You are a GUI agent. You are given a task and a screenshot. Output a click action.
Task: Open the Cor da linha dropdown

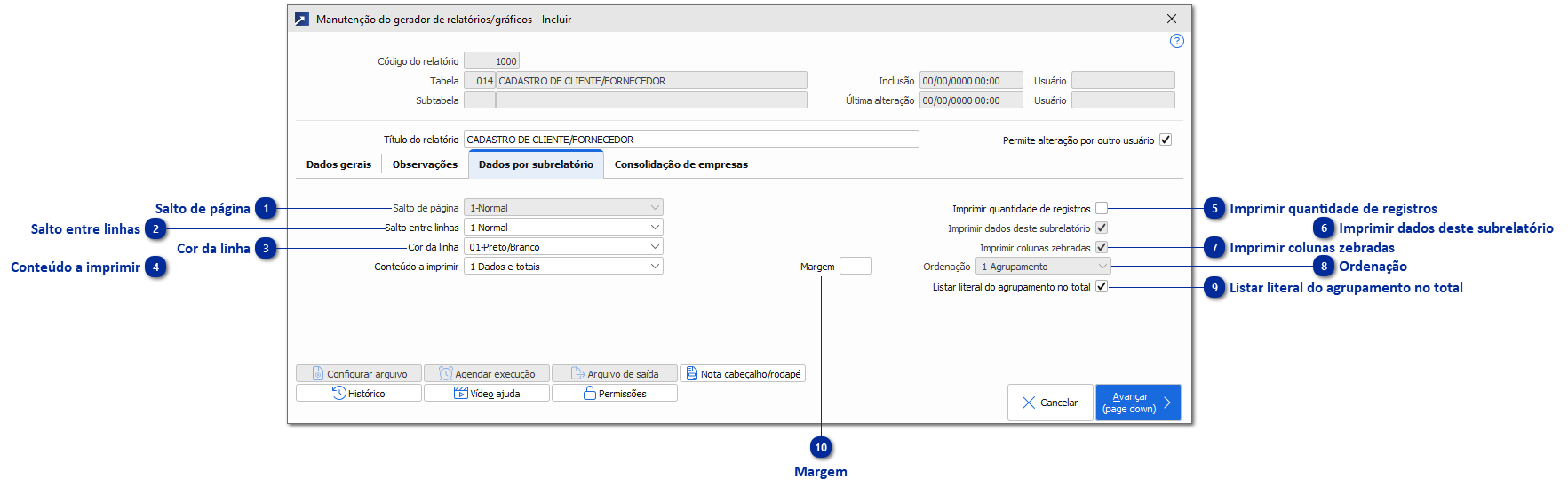coord(563,247)
